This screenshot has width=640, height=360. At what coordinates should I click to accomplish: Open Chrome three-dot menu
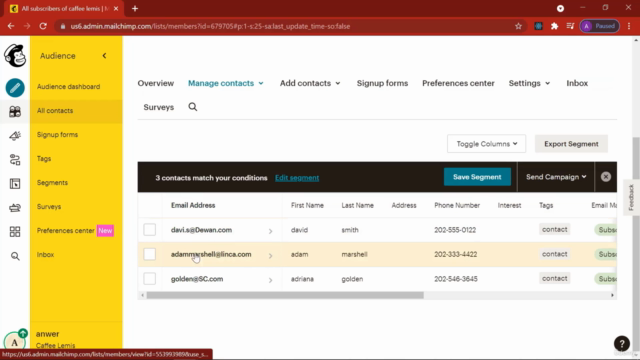(629, 26)
